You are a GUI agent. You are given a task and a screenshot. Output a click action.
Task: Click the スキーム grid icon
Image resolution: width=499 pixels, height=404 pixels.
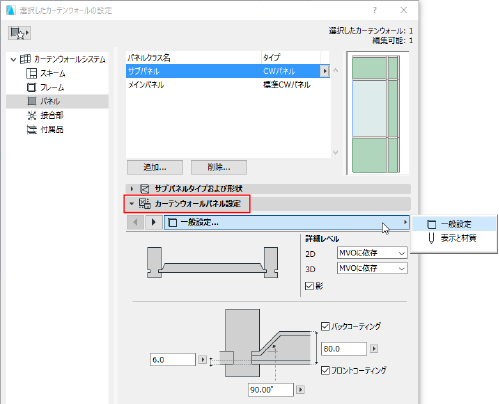point(31,73)
